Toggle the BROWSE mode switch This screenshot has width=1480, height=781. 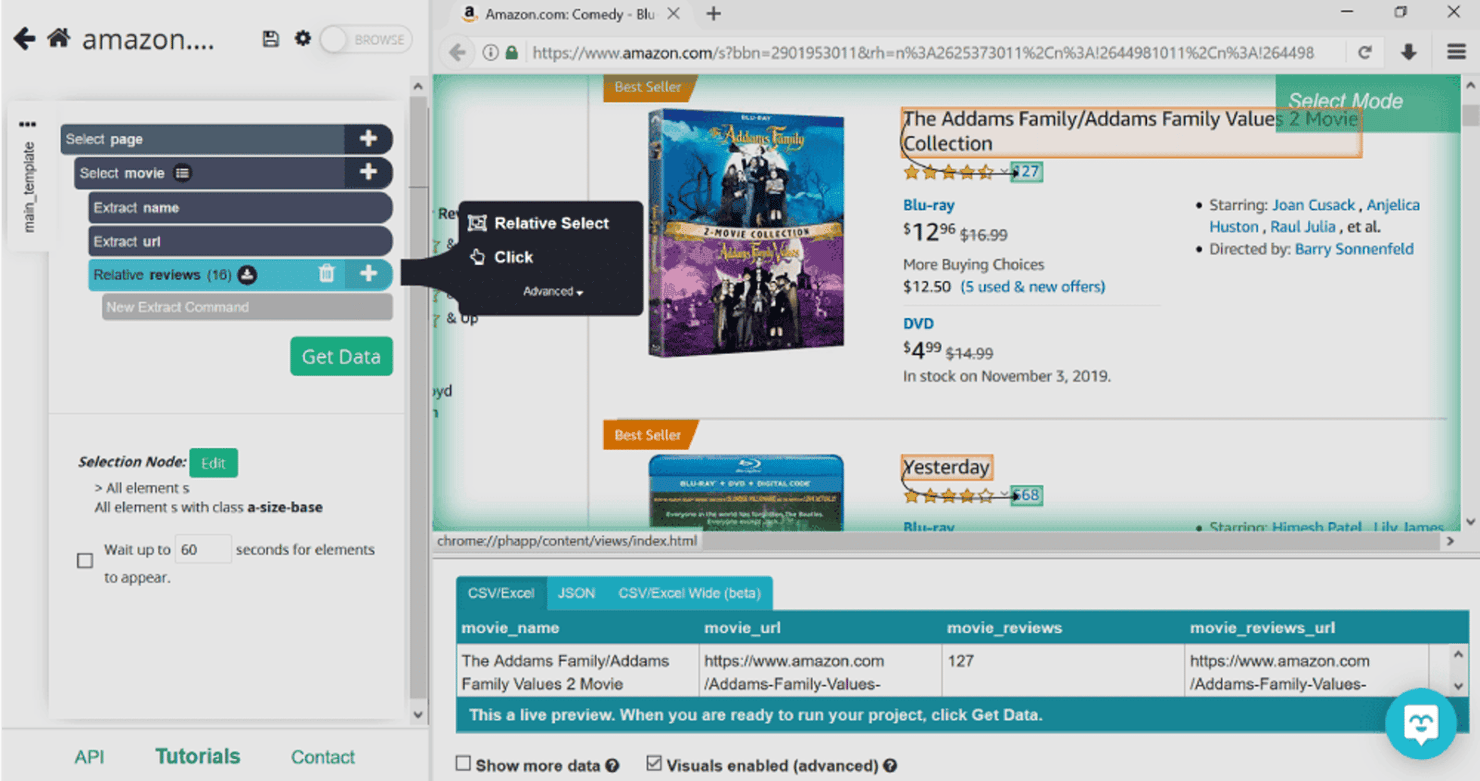(366, 40)
